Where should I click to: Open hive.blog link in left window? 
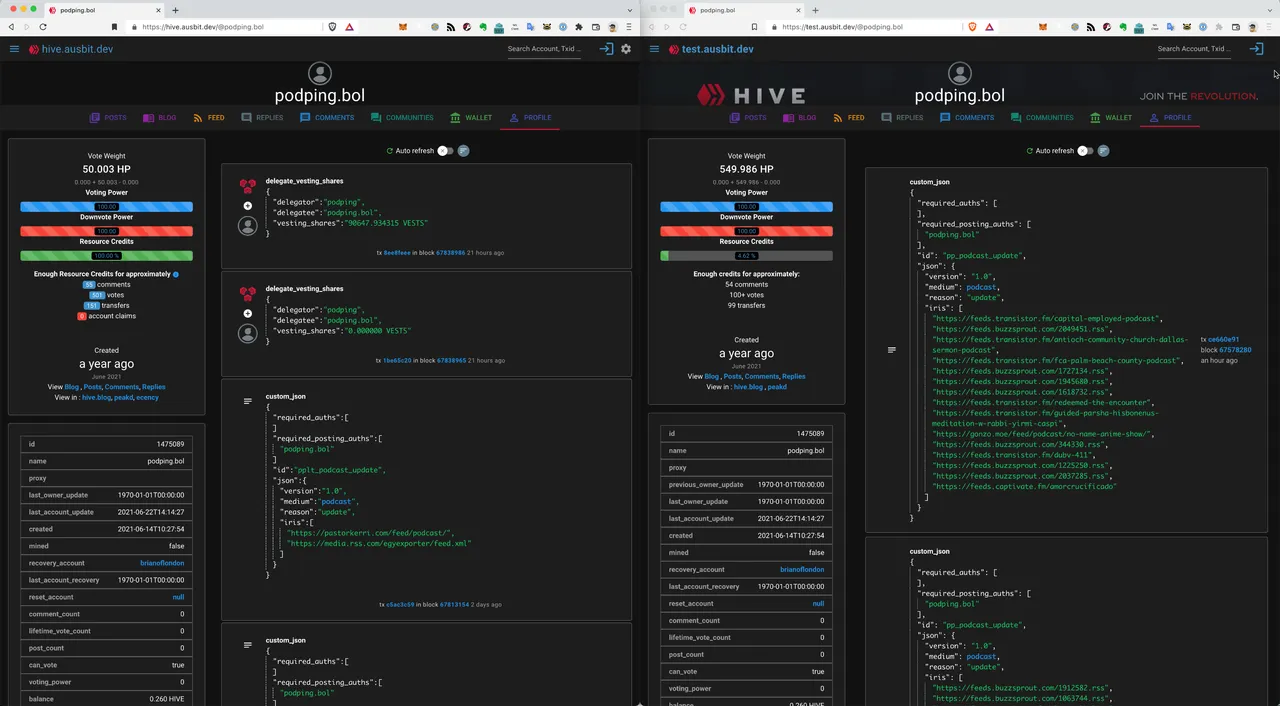pos(96,397)
